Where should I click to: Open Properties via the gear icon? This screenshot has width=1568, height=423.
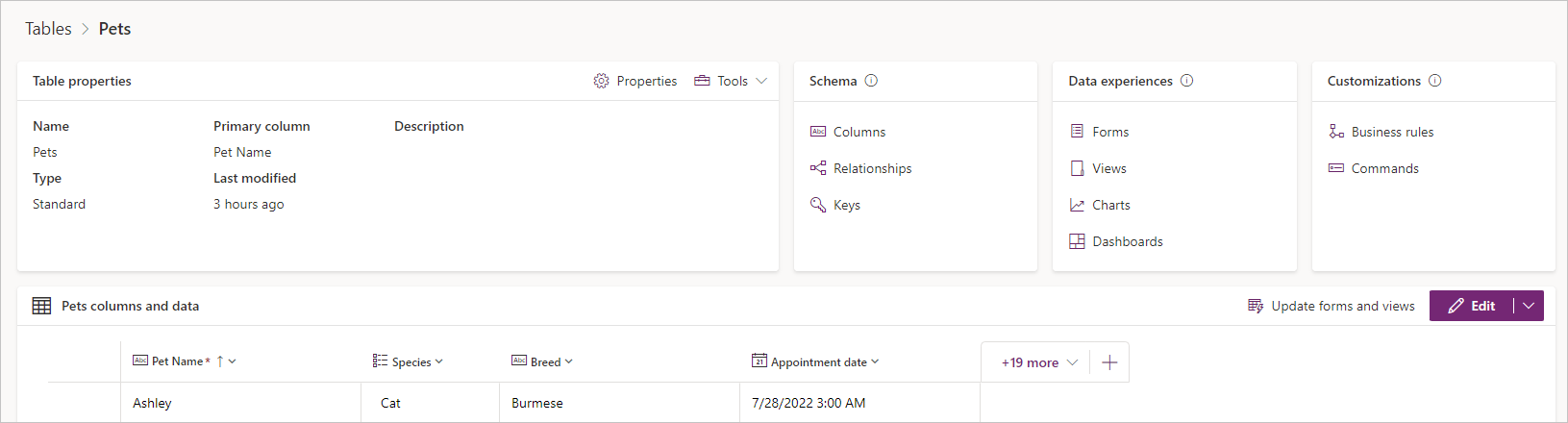pyautogui.click(x=601, y=81)
